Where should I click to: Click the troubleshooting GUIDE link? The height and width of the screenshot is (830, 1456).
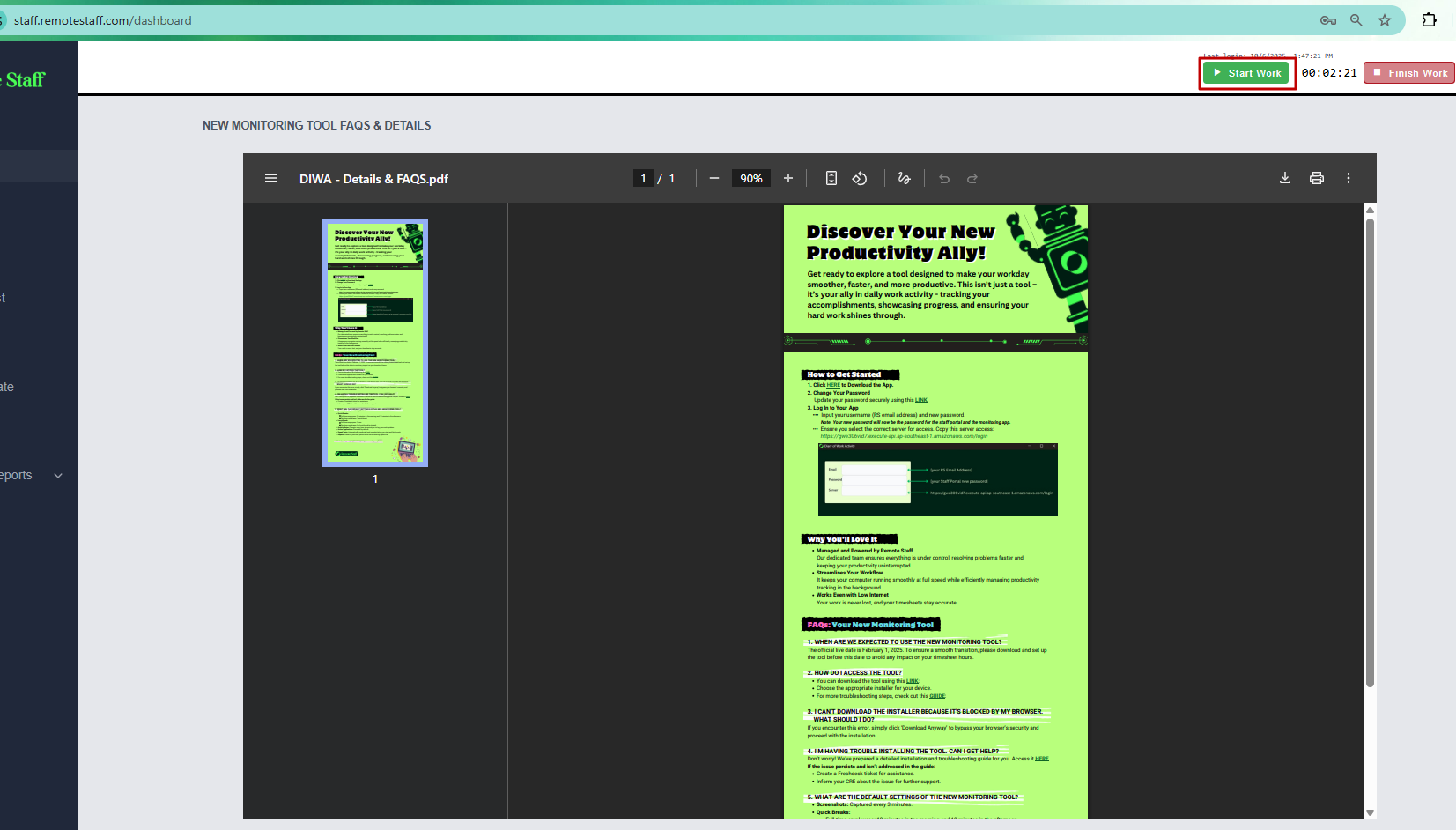(937, 696)
